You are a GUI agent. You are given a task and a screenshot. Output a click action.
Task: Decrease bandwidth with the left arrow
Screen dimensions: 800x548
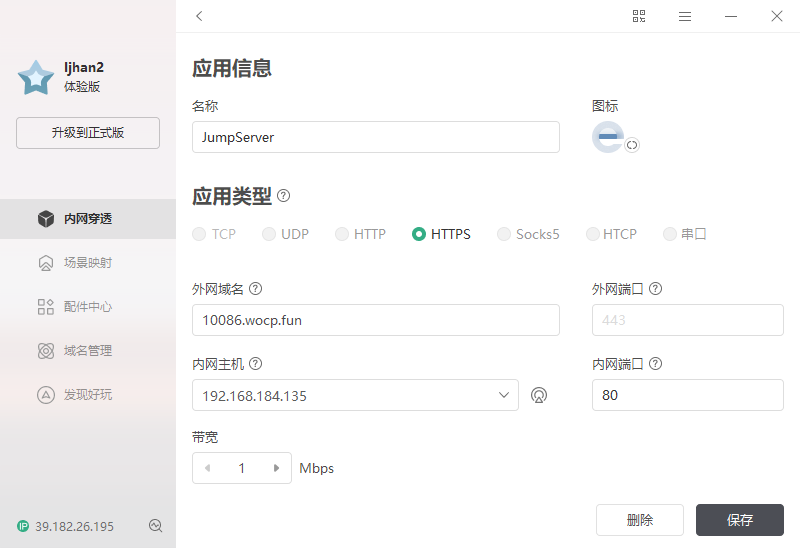[x=207, y=468]
